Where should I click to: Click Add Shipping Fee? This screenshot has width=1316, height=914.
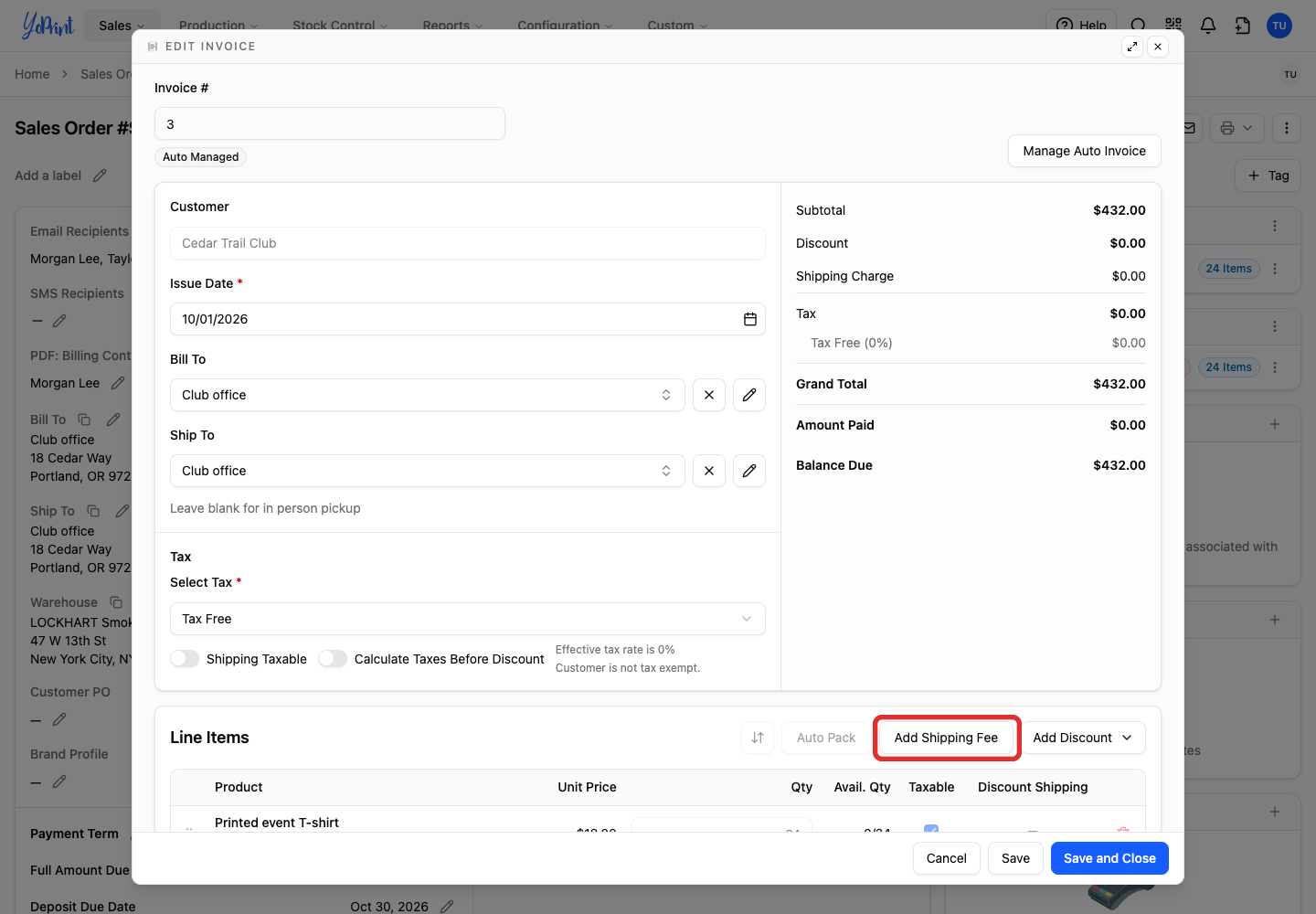click(946, 738)
